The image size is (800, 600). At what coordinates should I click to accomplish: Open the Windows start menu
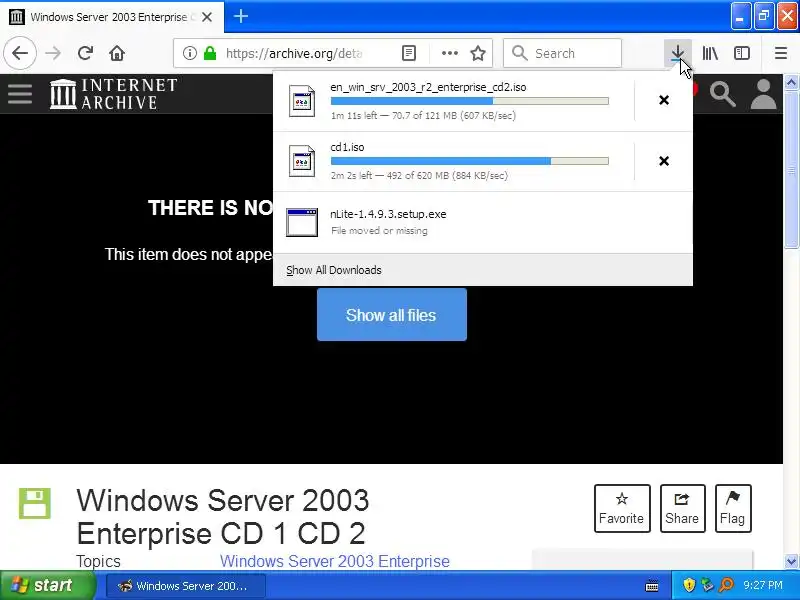tap(47, 585)
